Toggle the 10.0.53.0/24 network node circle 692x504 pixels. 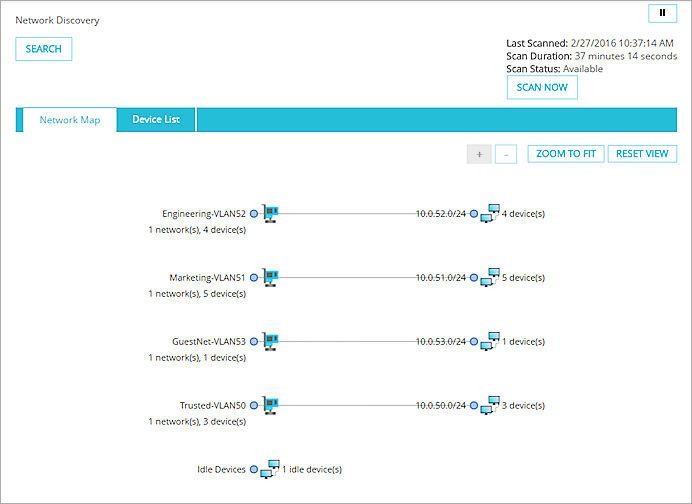click(x=474, y=342)
